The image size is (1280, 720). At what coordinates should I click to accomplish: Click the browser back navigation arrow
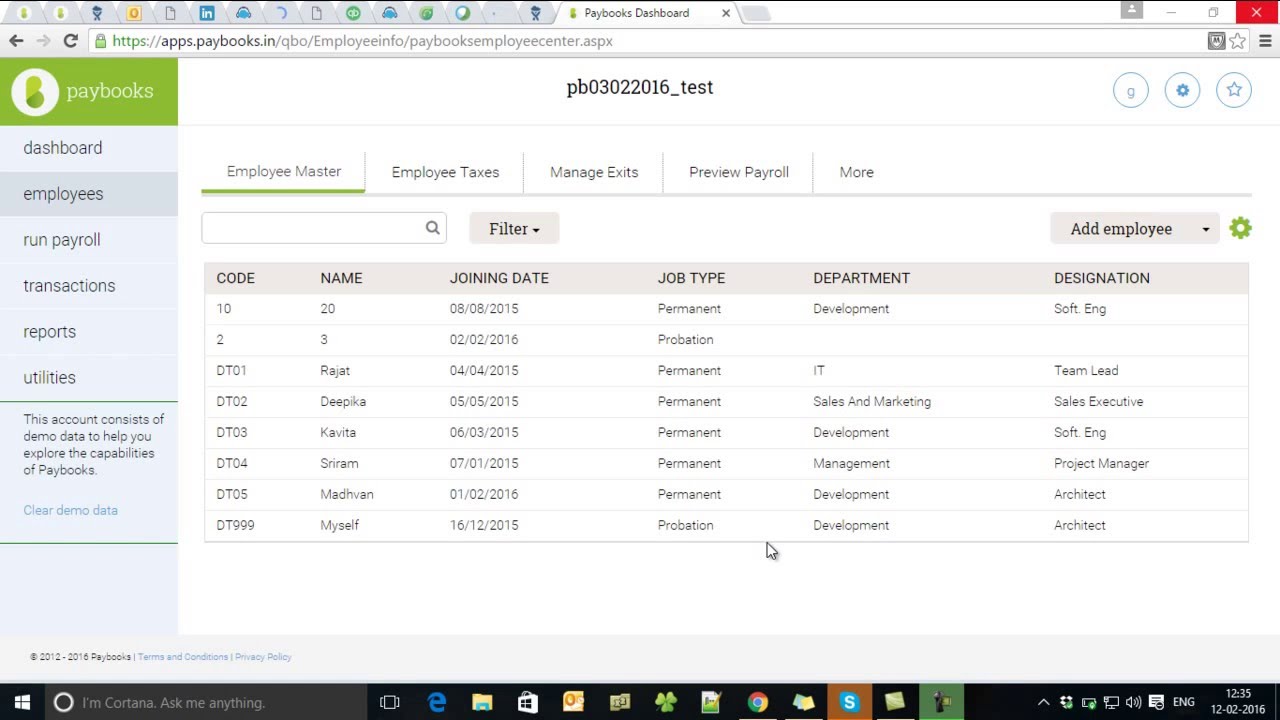point(16,41)
